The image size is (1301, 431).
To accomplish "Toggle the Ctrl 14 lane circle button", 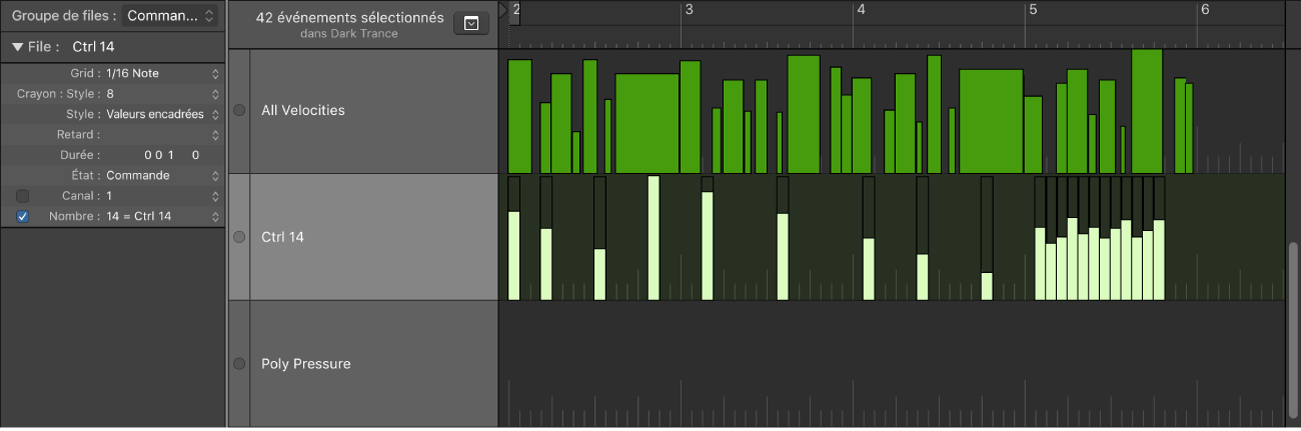I will coord(239,238).
